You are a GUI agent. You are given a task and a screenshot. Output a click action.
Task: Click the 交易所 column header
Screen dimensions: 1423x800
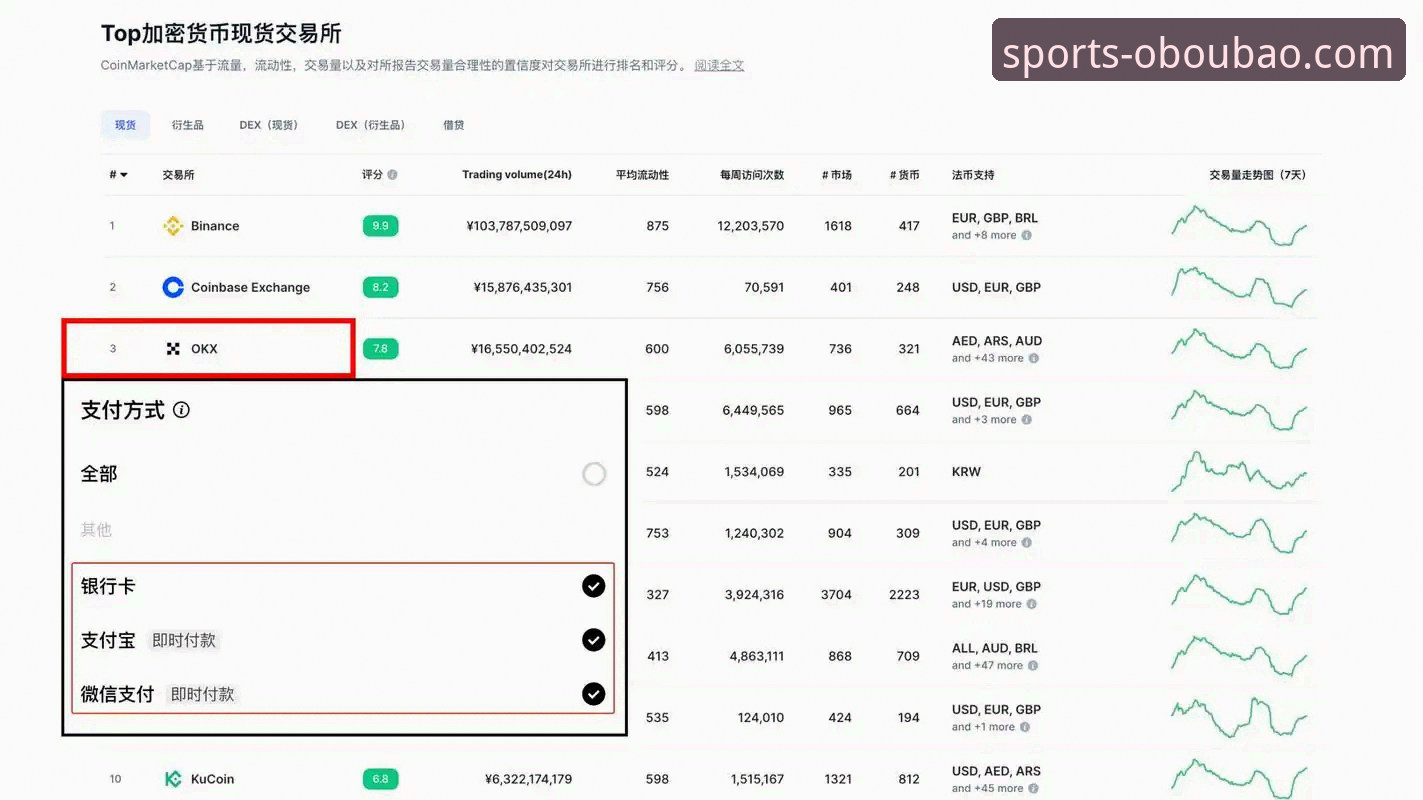pos(178,175)
